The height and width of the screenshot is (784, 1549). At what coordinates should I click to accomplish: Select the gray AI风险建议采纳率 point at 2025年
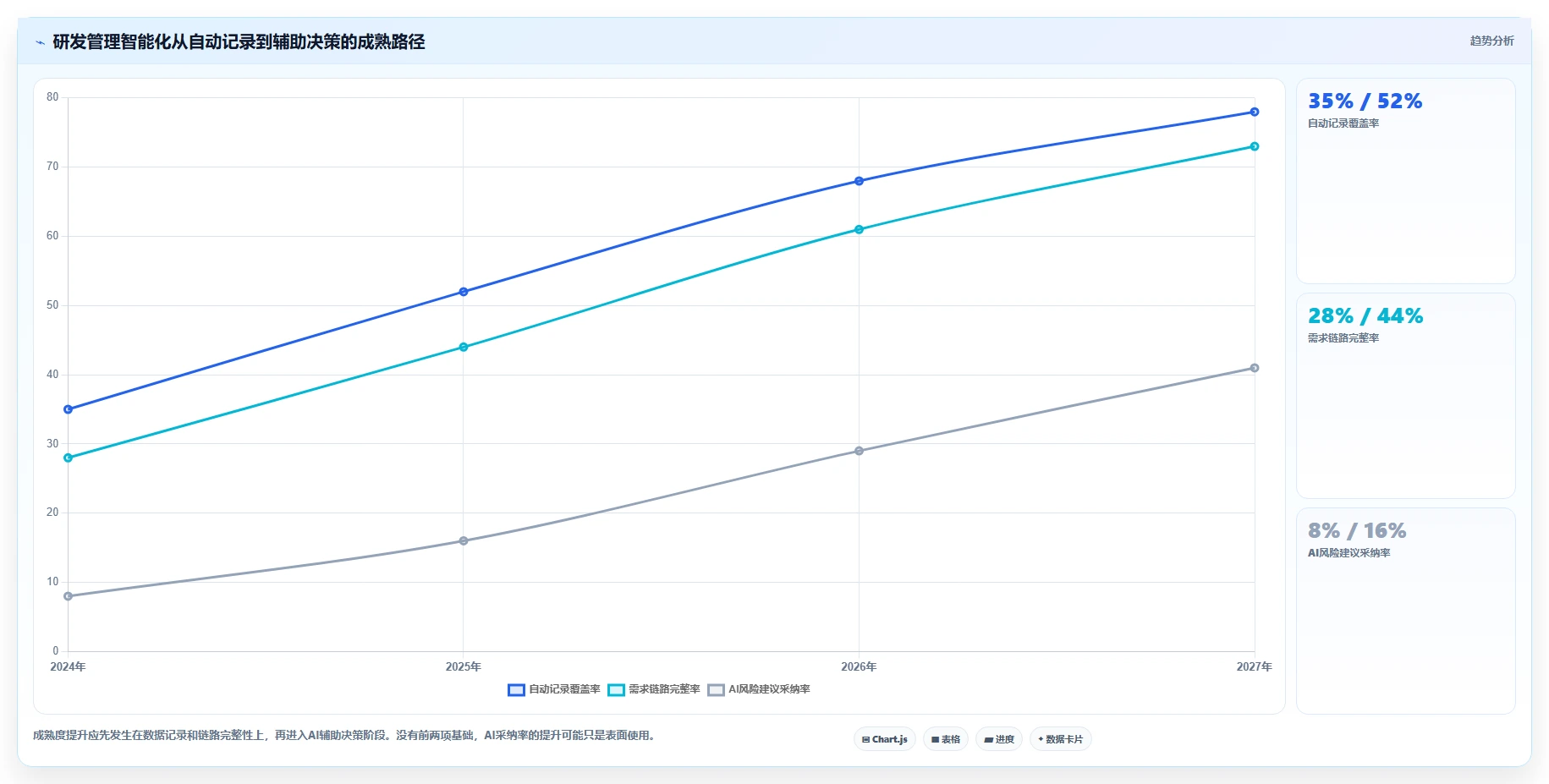[x=464, y=541]
